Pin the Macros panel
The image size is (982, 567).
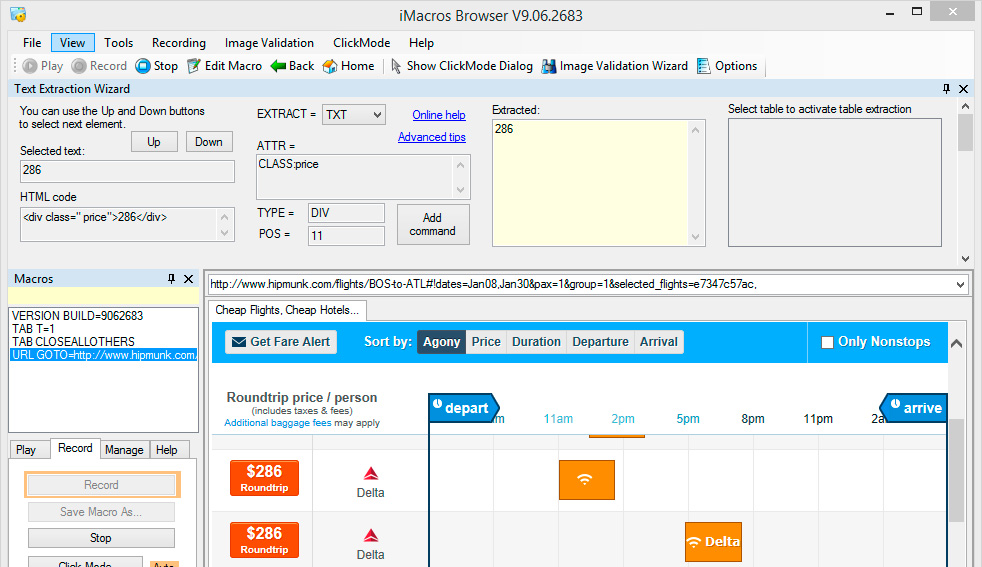171,279
